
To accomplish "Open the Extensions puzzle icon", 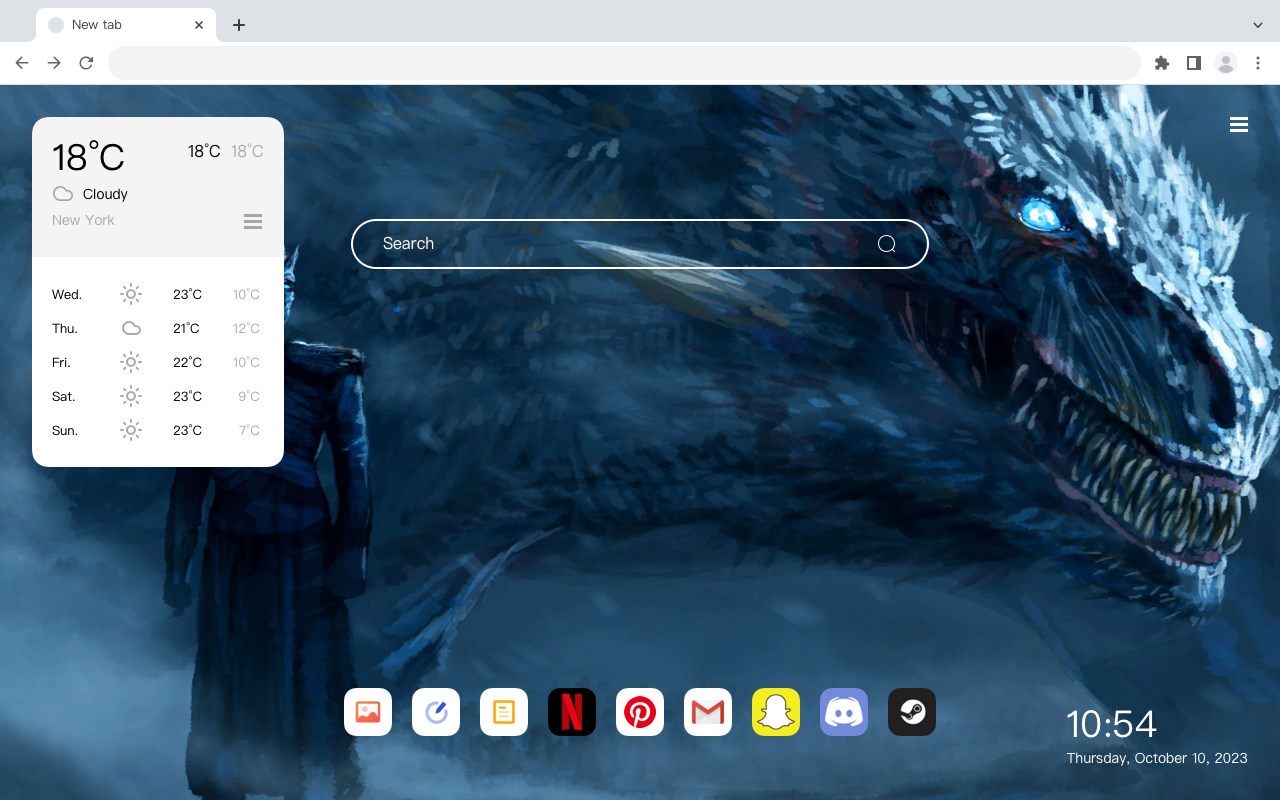I will point(1161,63).
